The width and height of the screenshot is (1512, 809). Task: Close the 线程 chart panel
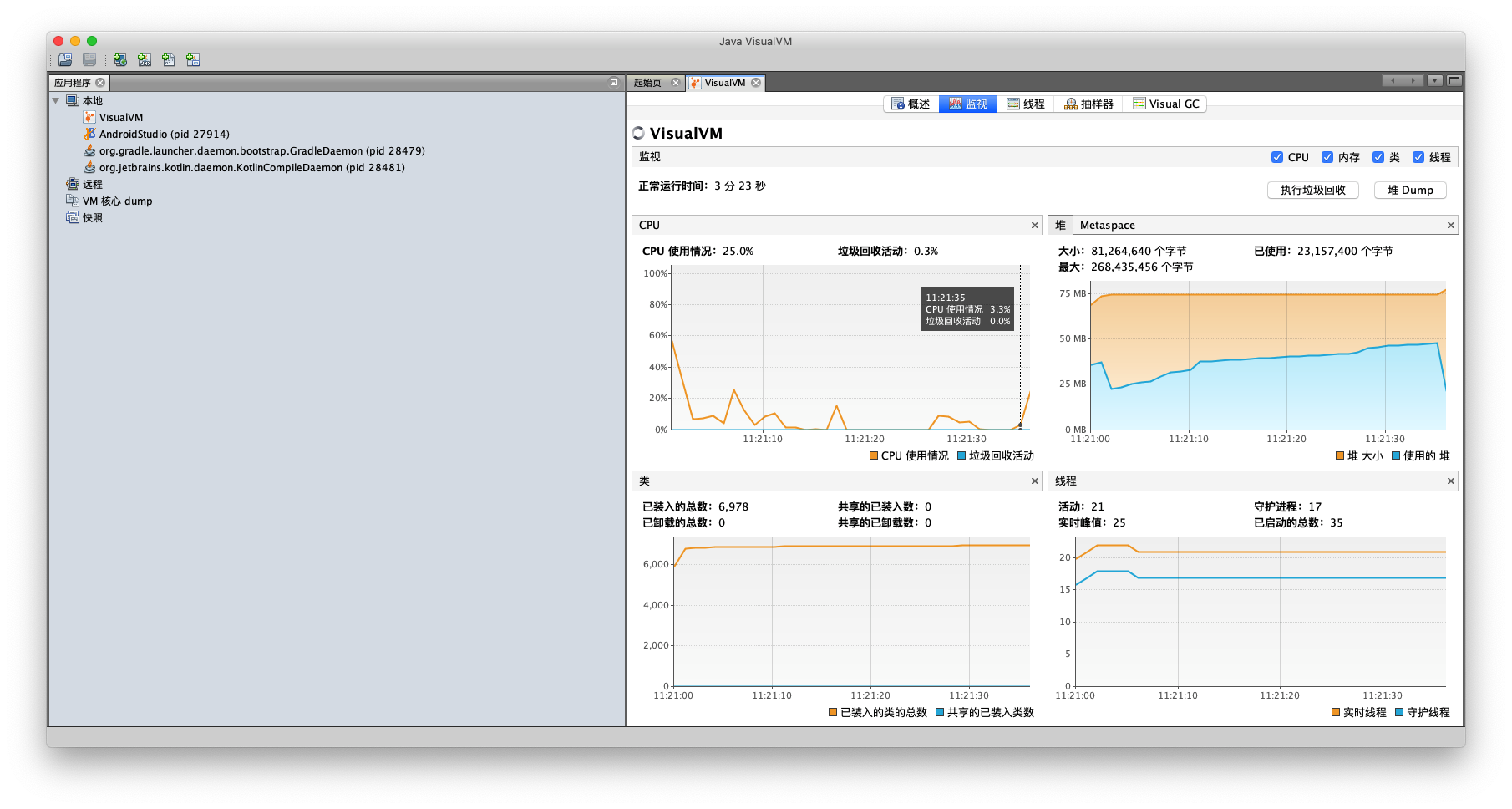click(1451, 481)
